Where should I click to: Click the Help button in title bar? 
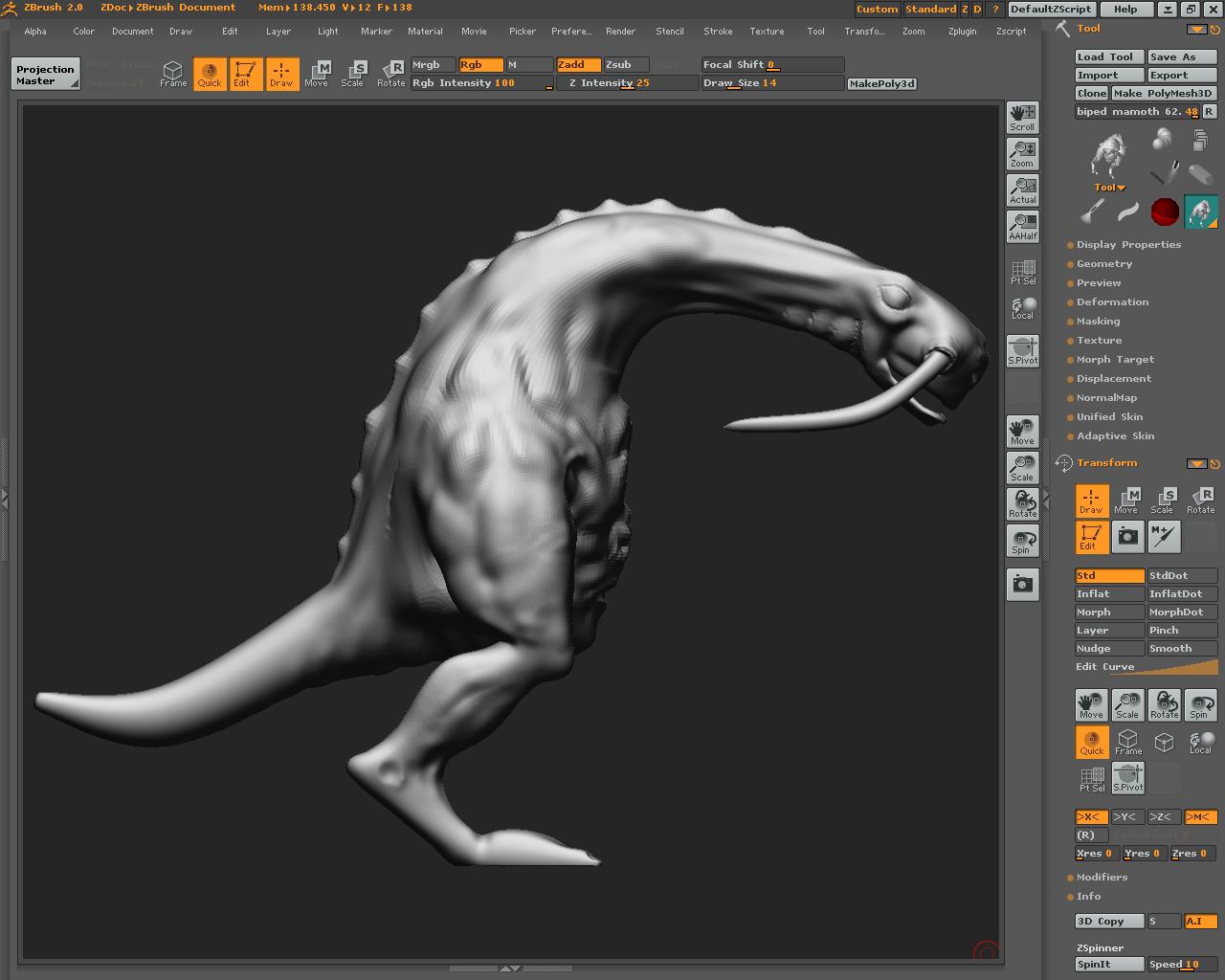1125,9
